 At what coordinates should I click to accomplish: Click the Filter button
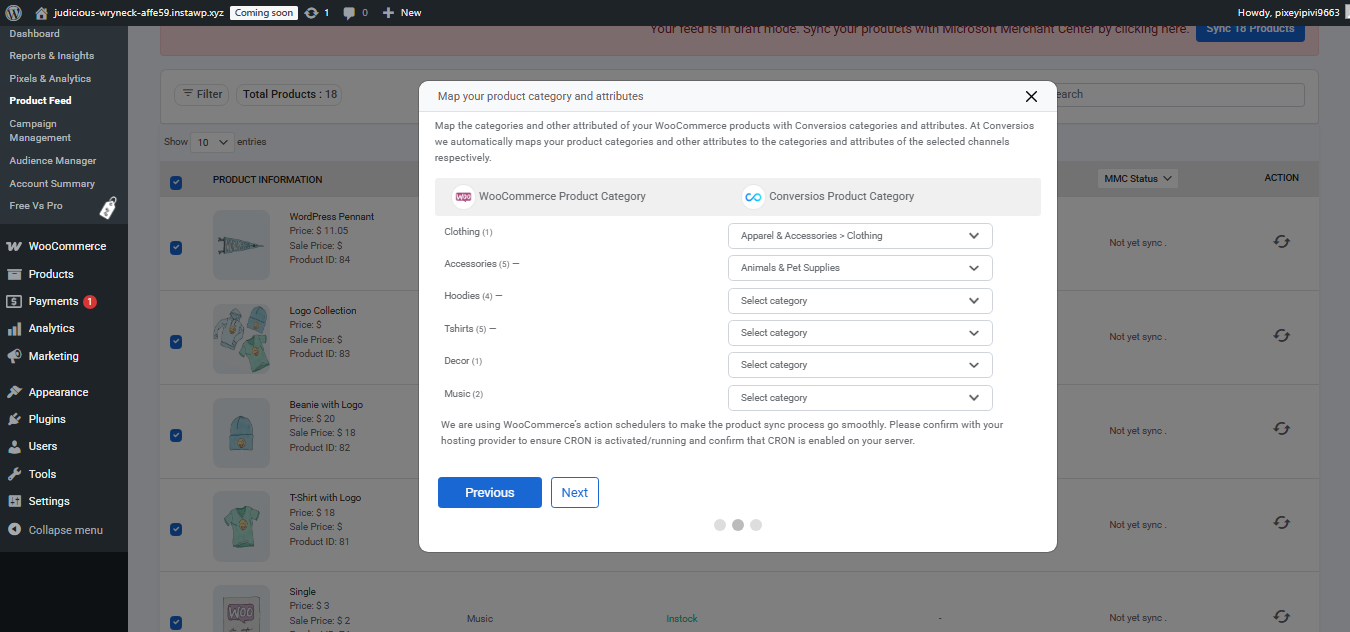pos(201,94)
